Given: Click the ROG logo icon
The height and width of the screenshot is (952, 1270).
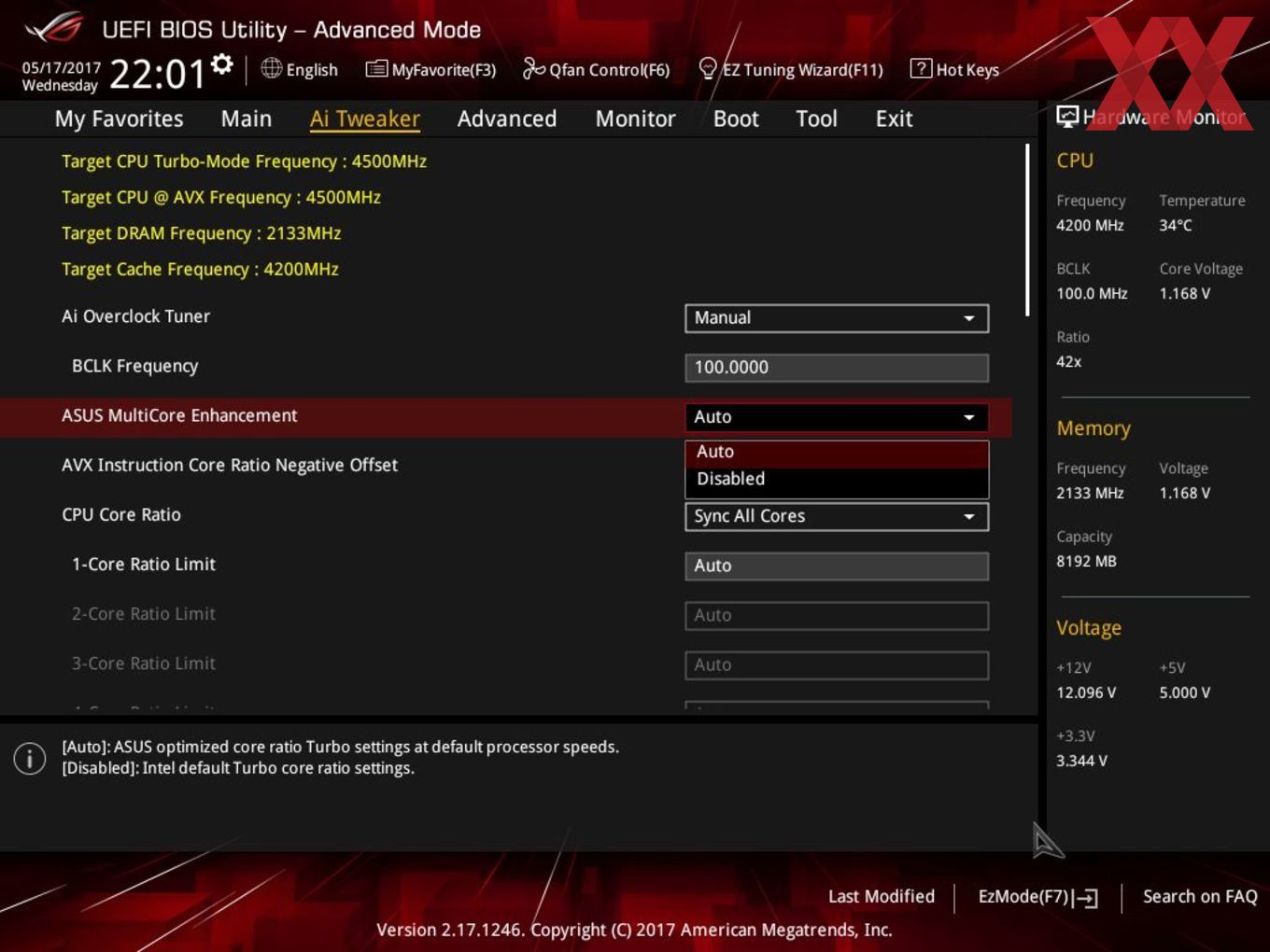Looking at the screenshot, I should tap(53, 28).
